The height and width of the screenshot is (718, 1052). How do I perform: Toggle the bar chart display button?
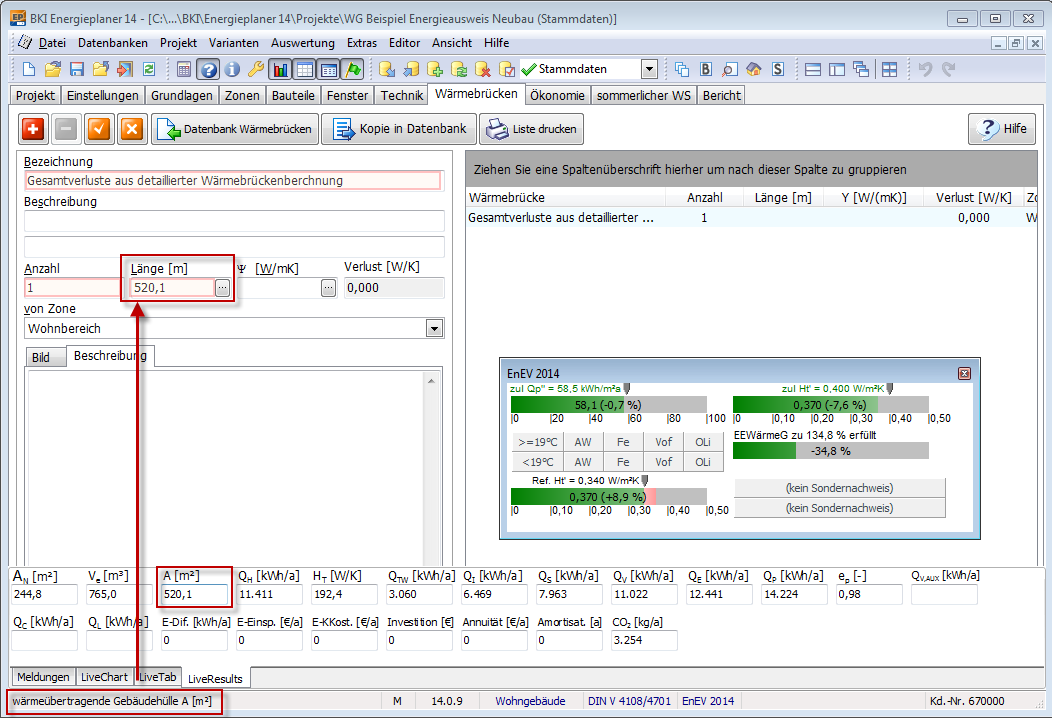point(280,69)
